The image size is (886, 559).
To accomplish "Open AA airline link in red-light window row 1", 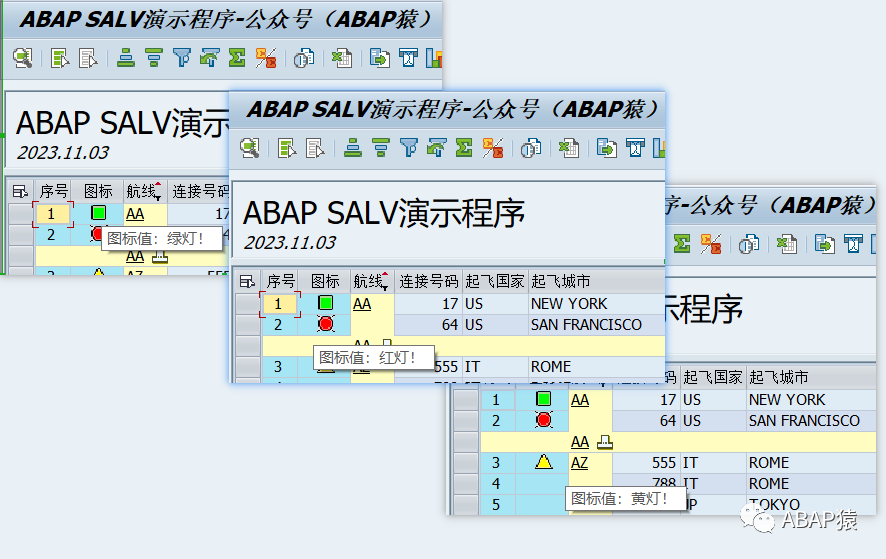I will (362, 304).
